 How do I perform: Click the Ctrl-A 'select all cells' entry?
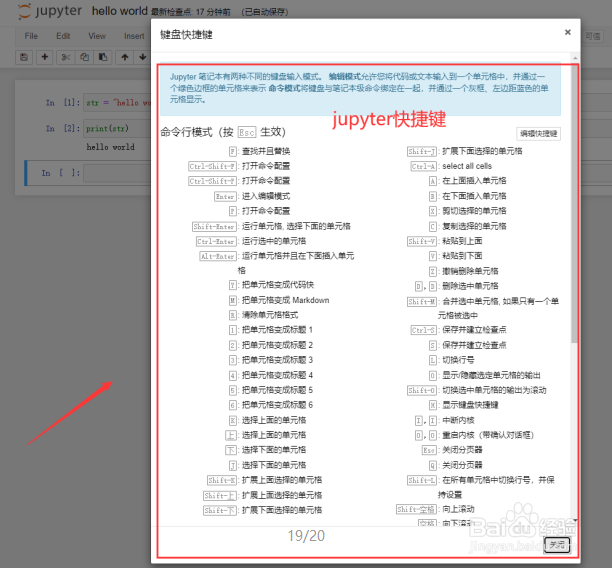pos(452,166)
